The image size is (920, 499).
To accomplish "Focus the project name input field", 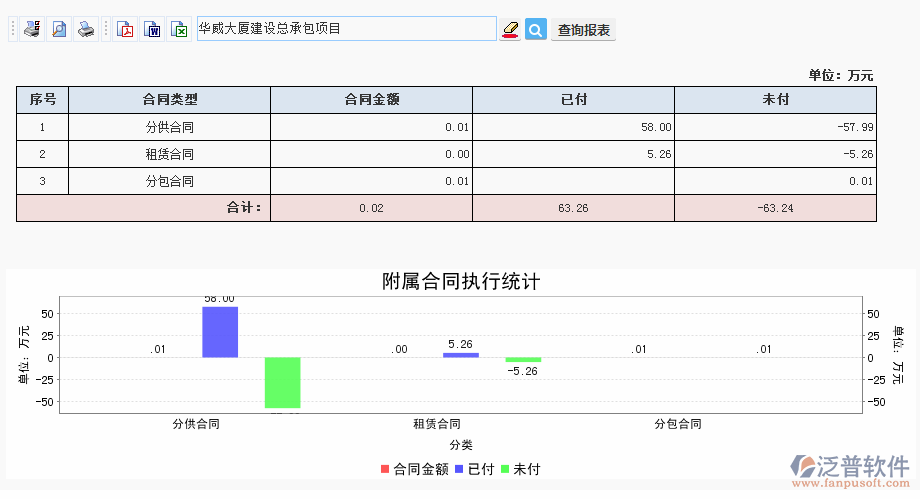I will tap(347, 29).
